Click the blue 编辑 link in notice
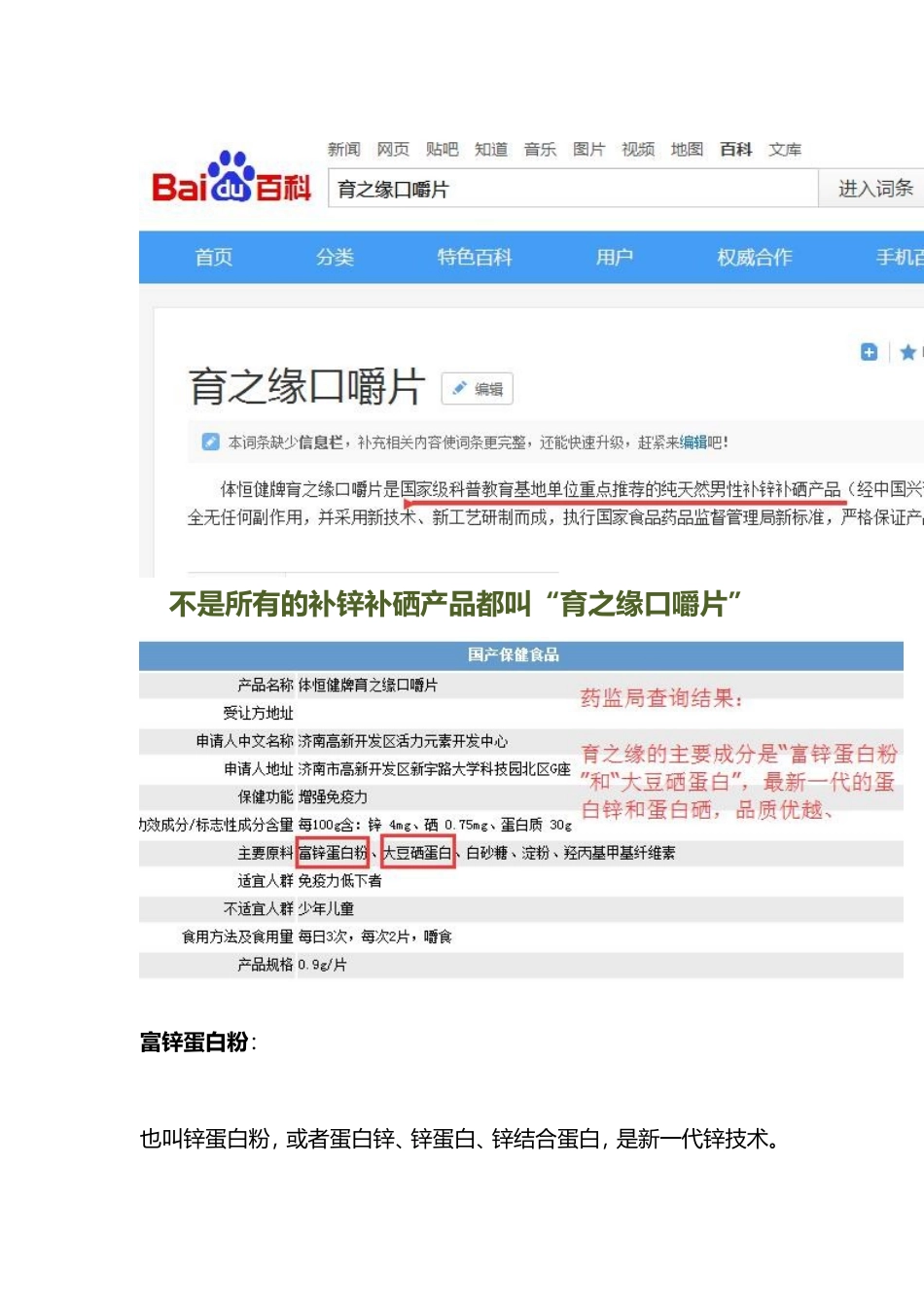This screenshot has width=924, height=1307. point(693,442)
